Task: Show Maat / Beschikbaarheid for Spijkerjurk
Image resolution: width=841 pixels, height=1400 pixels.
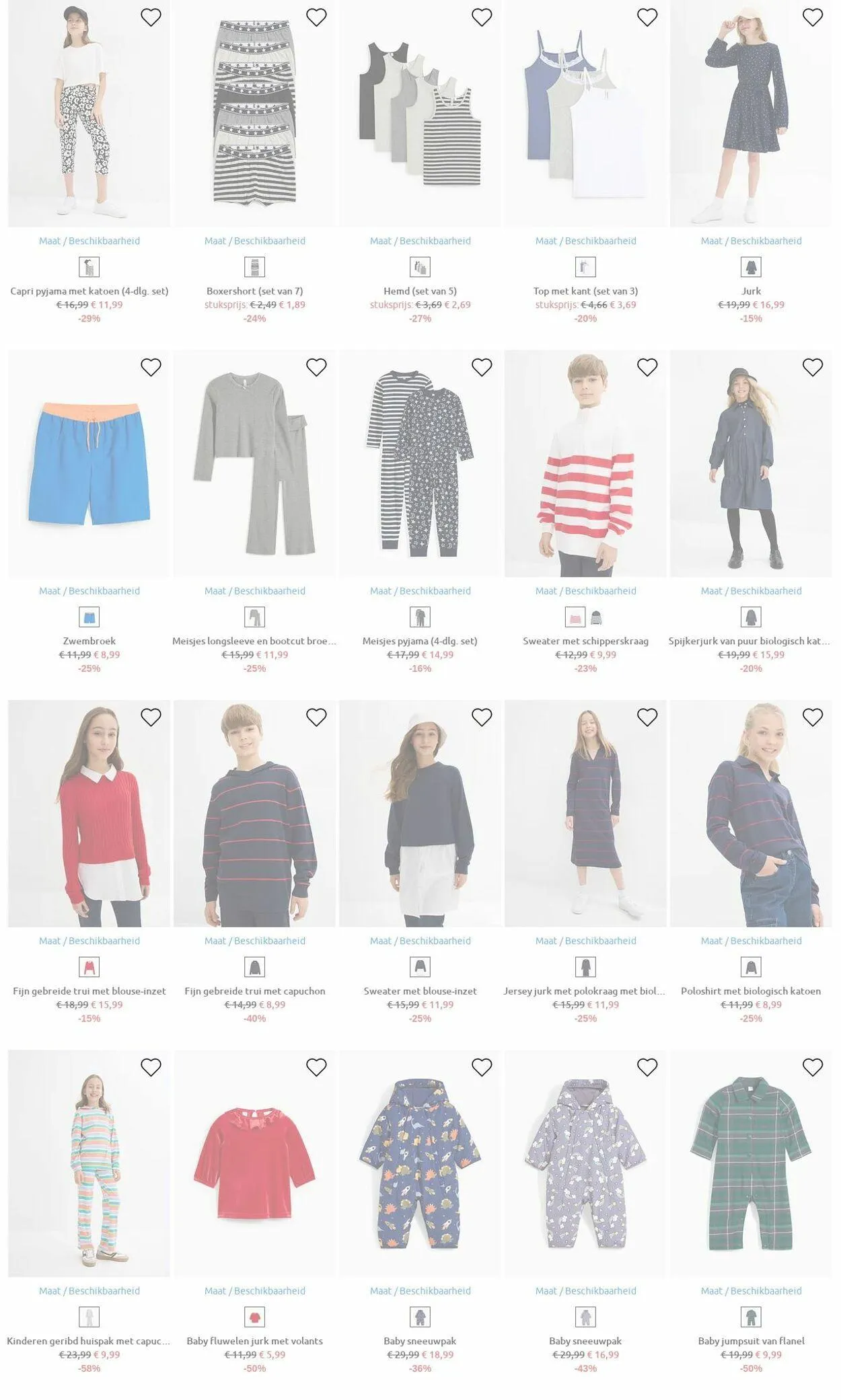Action: click(x=752, y=590)
